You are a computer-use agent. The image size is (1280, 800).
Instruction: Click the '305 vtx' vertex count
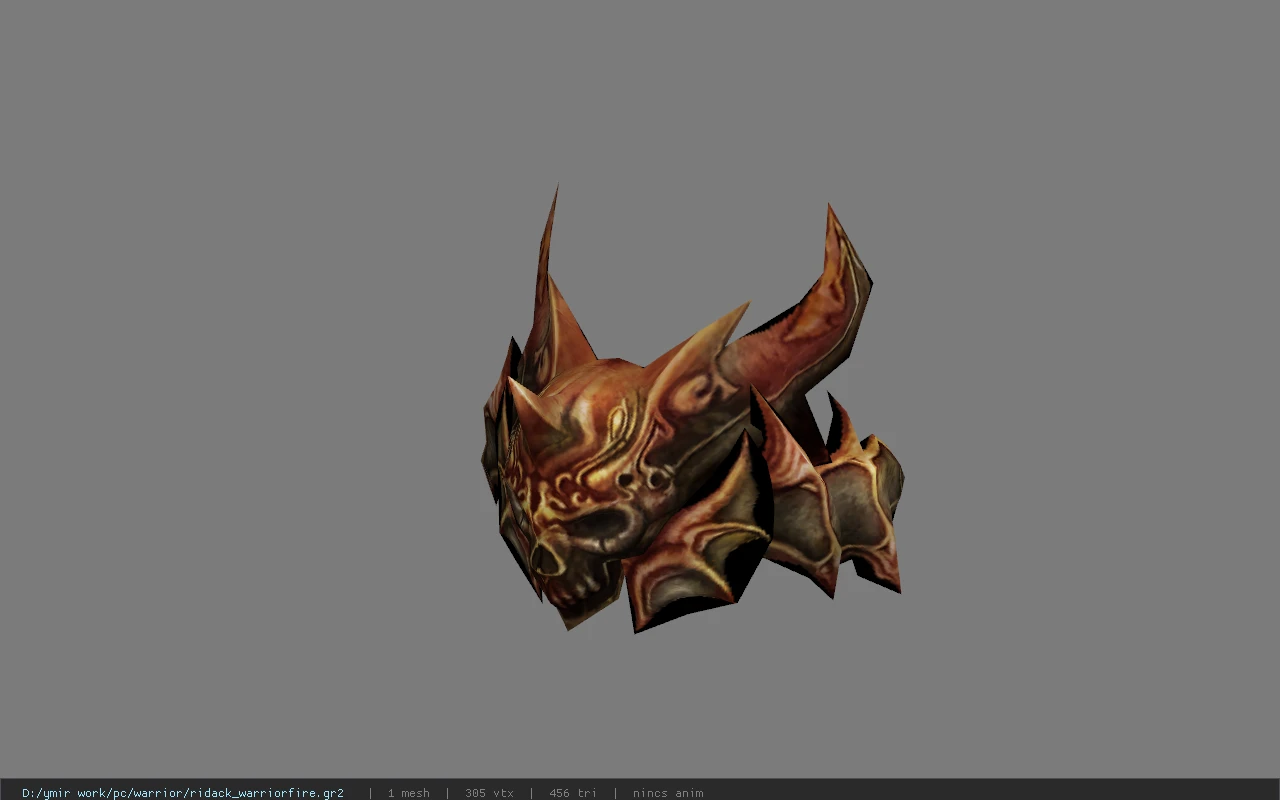coord(489,793)
